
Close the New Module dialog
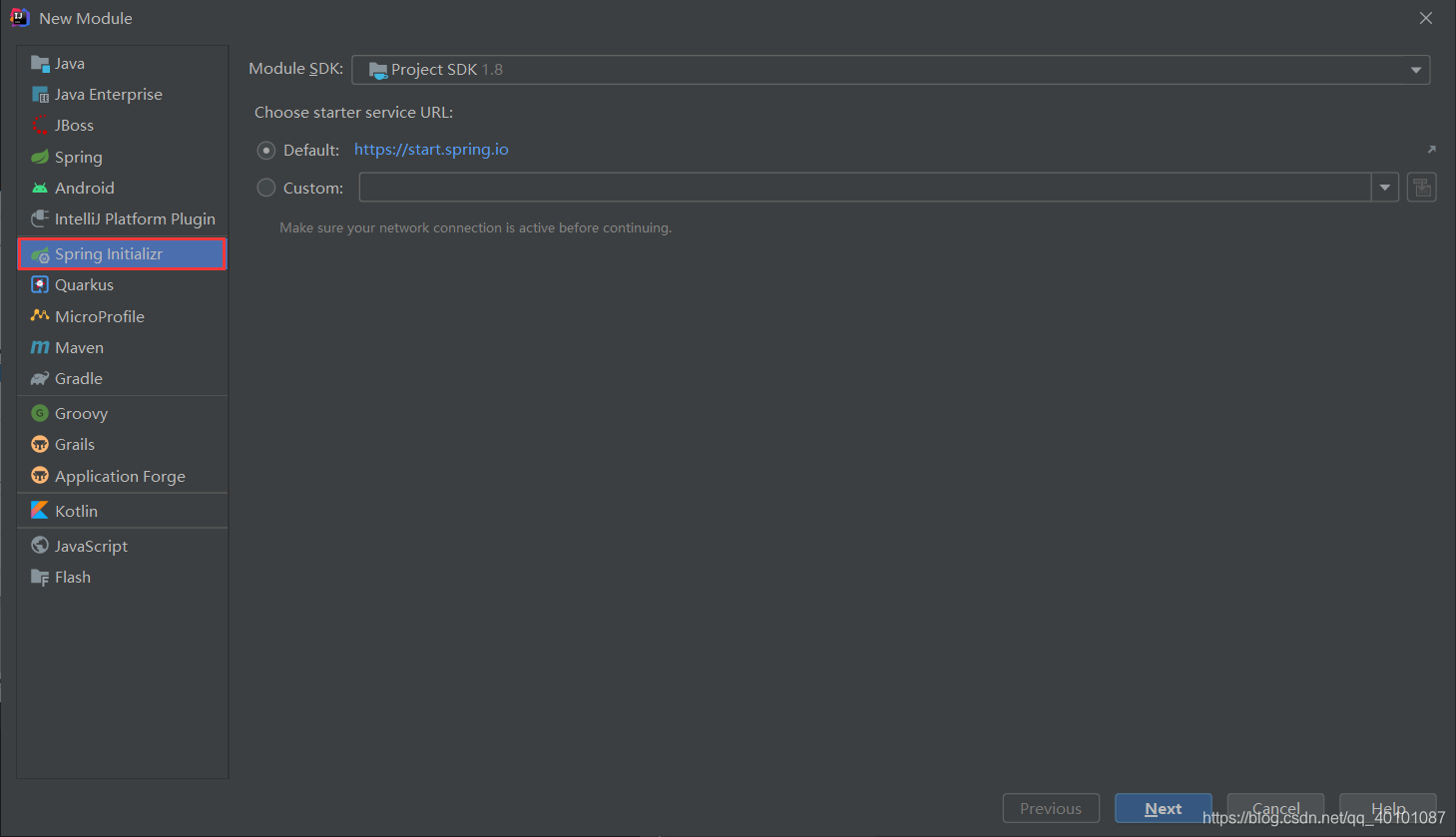tap(1426, 18)
